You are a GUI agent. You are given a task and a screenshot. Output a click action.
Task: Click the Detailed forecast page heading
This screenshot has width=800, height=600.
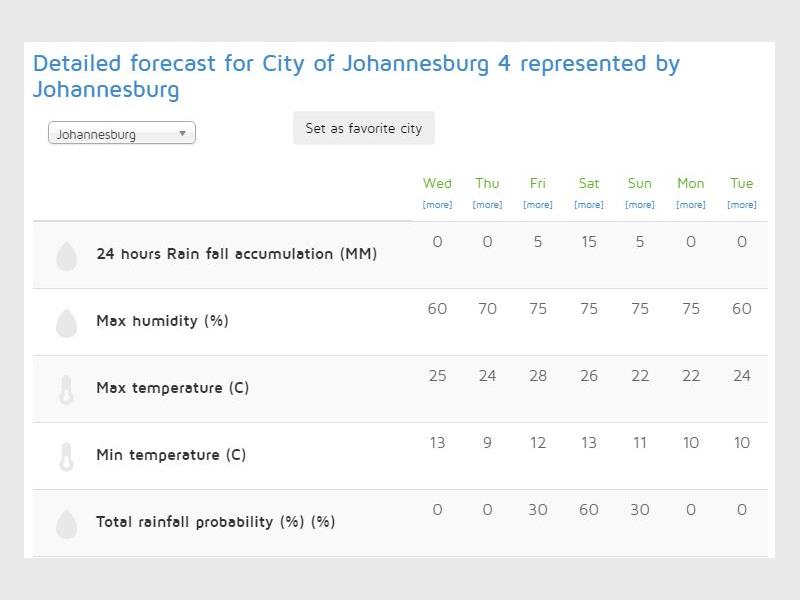(x=356, y=76)
